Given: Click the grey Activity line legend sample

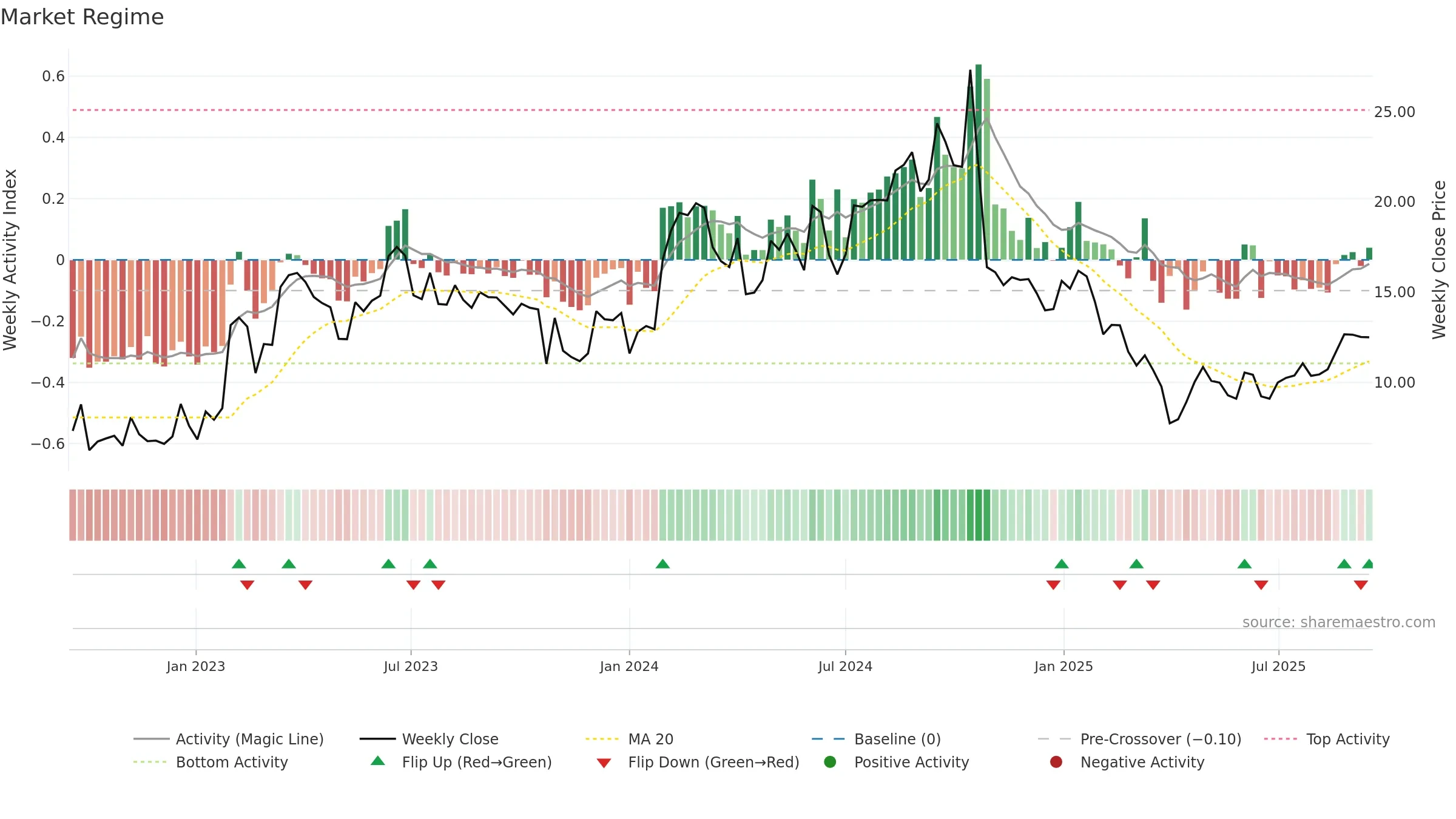Looking at the screenshot, I should 152,739.
